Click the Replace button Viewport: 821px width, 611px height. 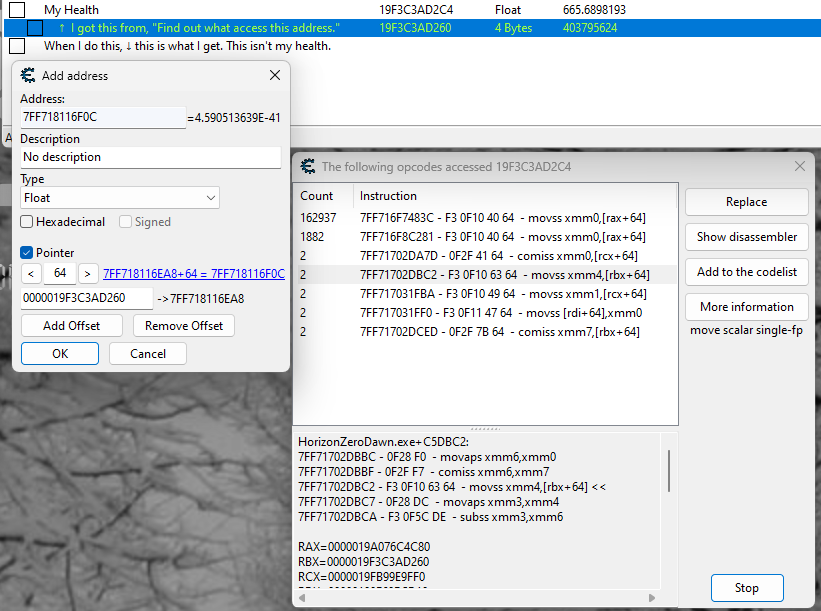[746, 202]
